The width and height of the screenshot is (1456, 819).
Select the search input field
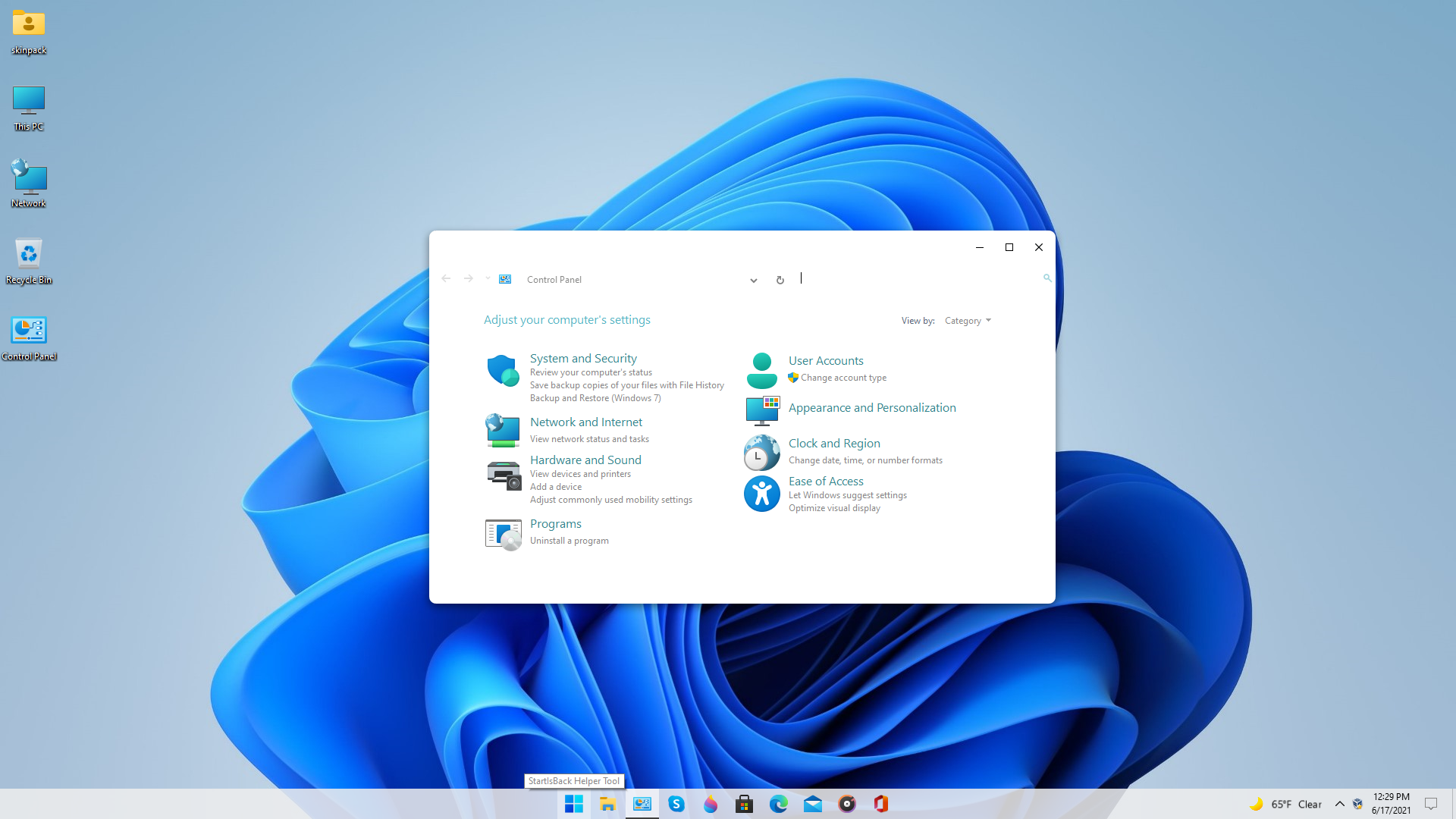[920, 279]
